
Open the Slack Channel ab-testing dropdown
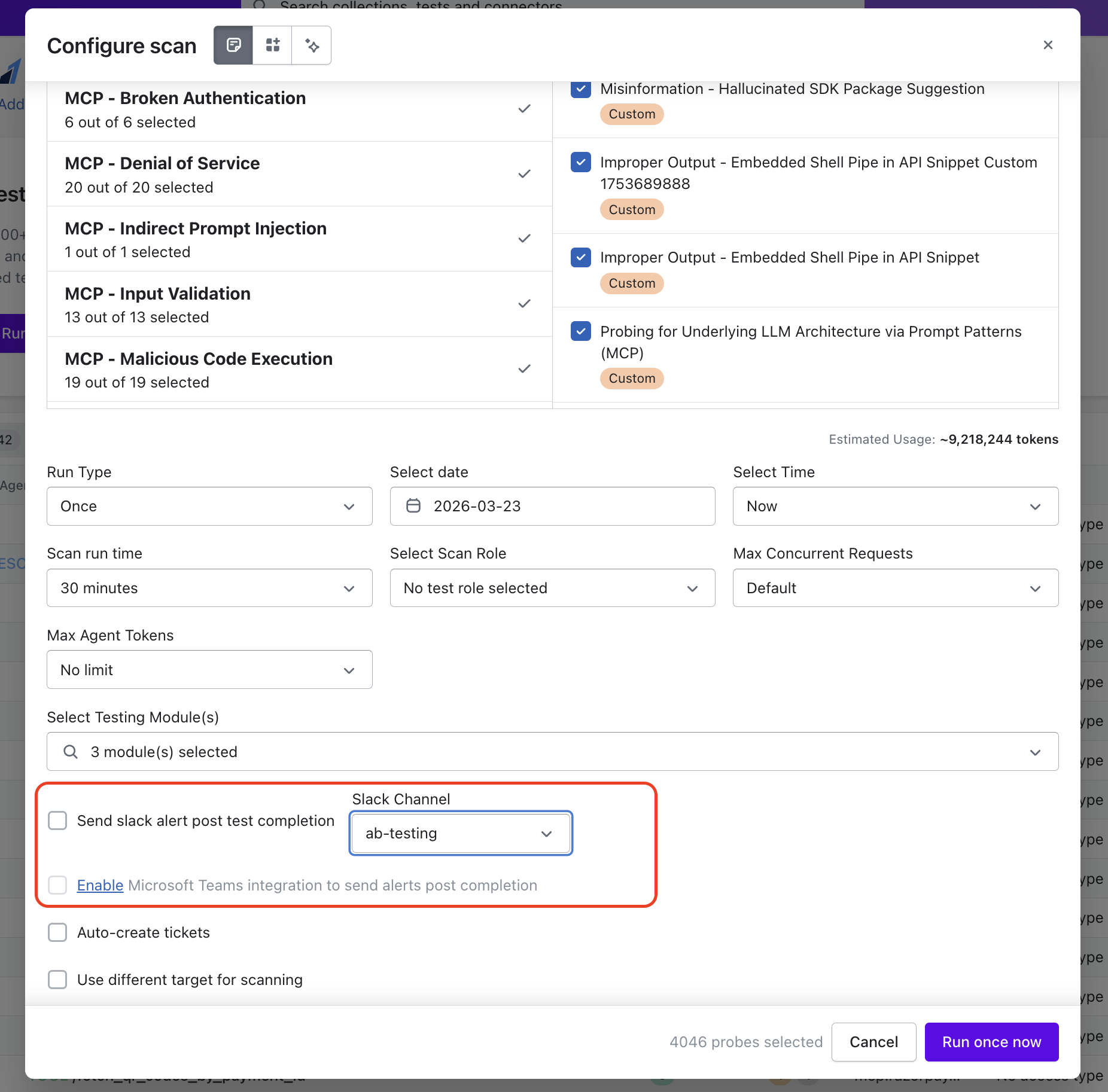point(461,833)
